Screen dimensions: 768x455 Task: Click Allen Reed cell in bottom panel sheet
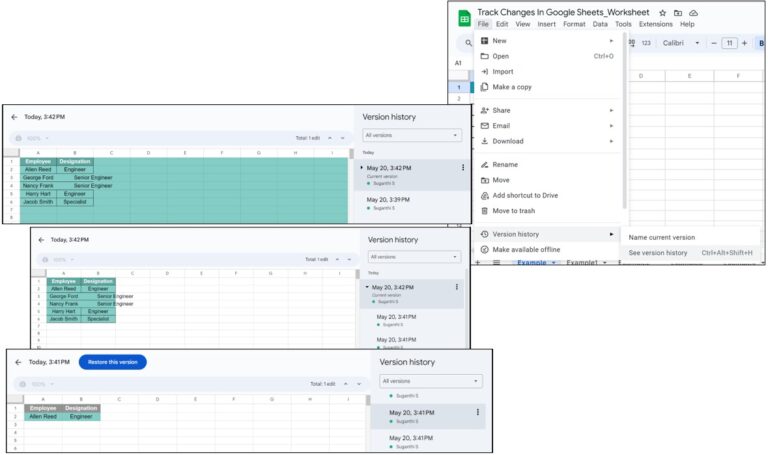(43, 416)
